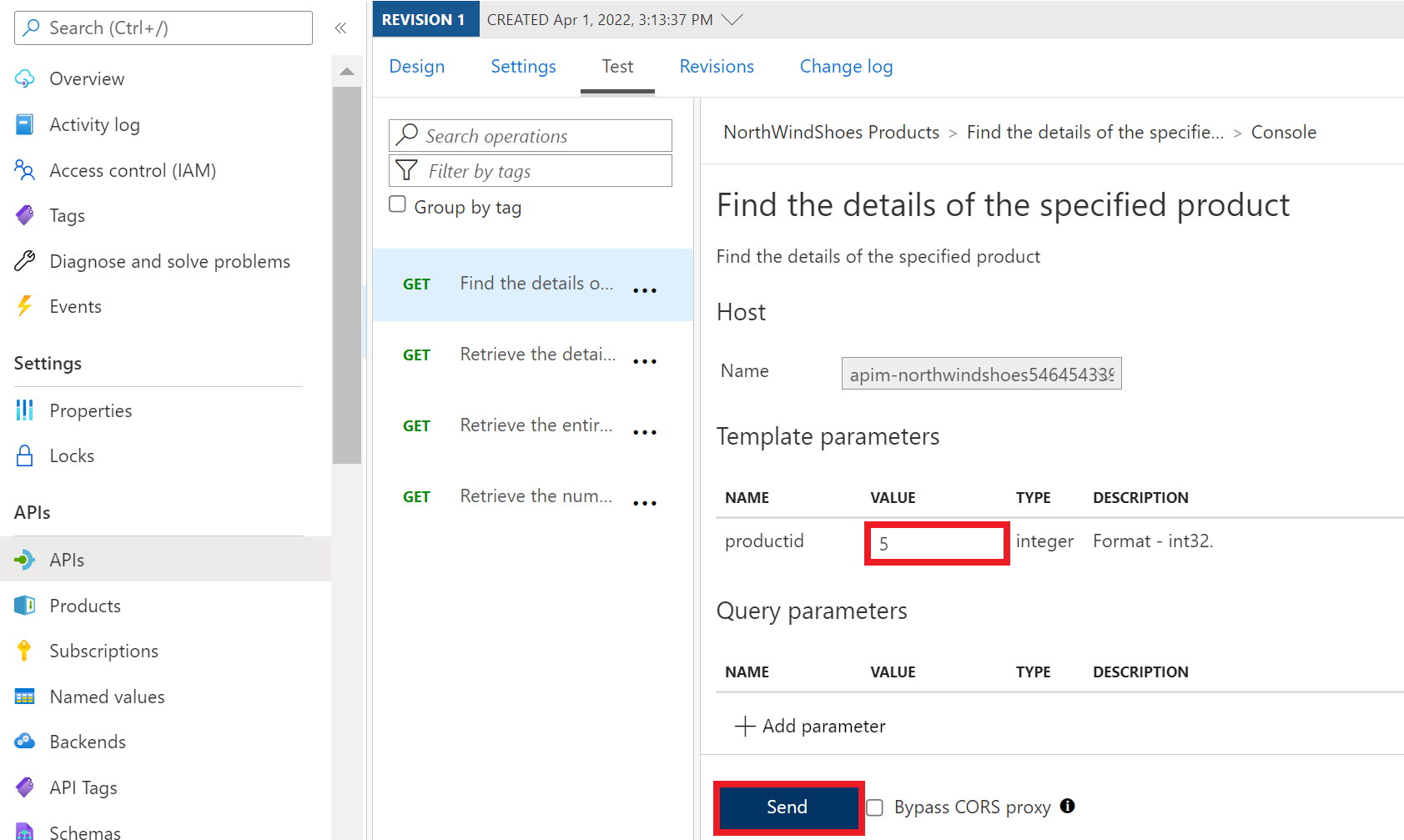Image resolution: width=1404 pixels, height=840 pixels.
Task: Click the Overview cloud icon in sidebar
Action: 25,78
